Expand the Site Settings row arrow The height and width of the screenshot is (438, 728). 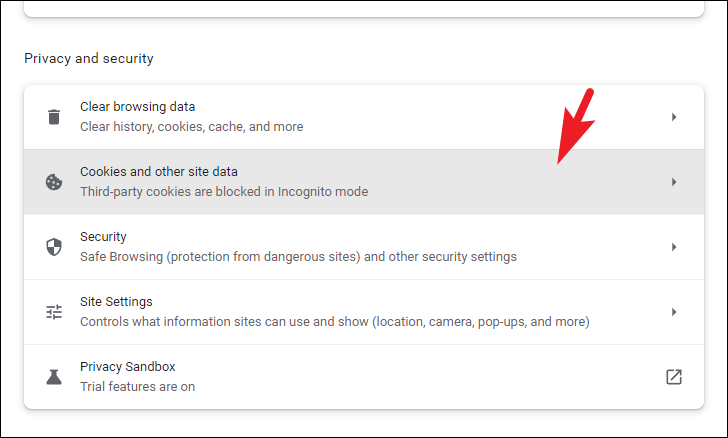[x=674, y=312]
